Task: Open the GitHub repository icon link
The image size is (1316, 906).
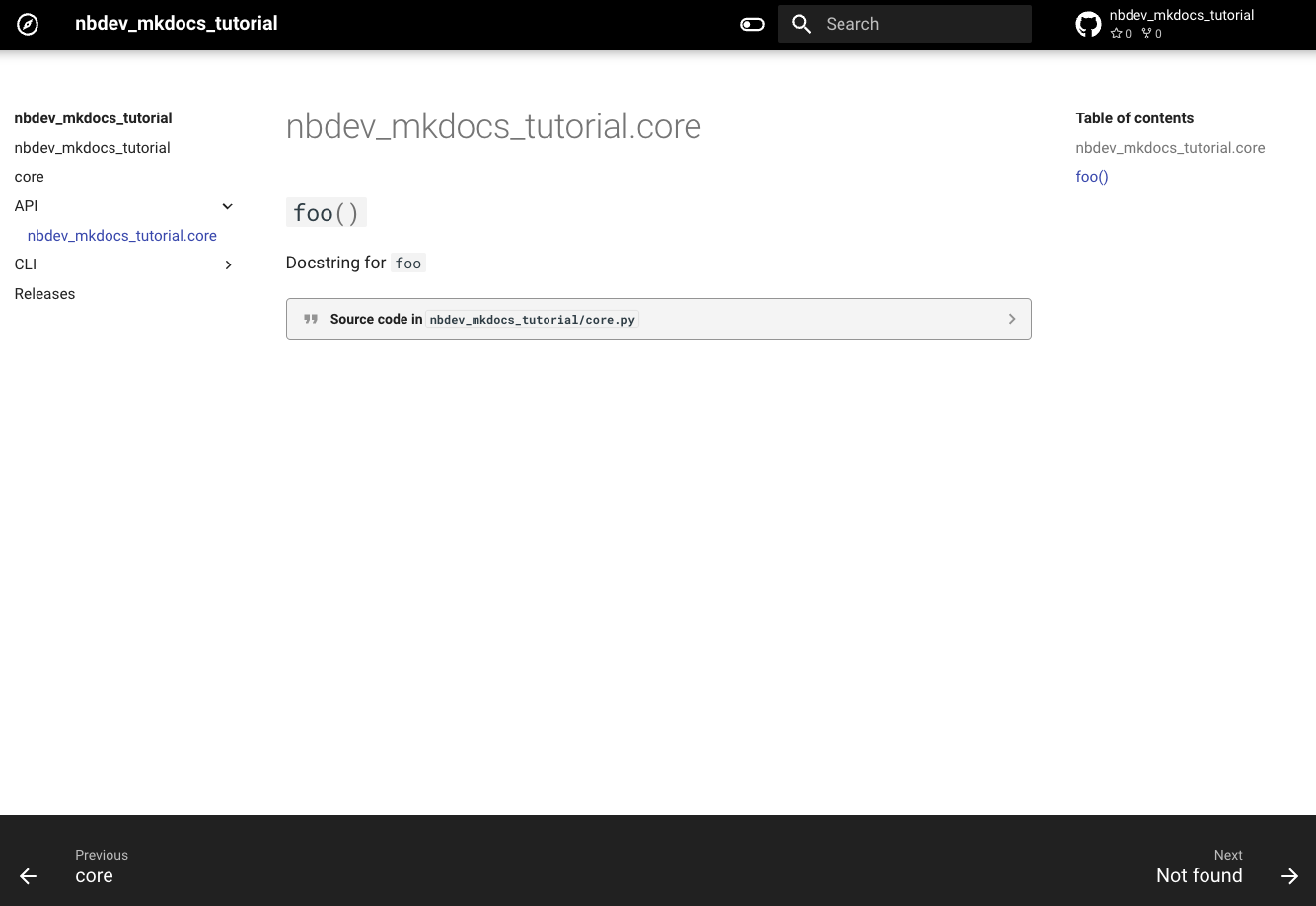Action: [1088, 25]
